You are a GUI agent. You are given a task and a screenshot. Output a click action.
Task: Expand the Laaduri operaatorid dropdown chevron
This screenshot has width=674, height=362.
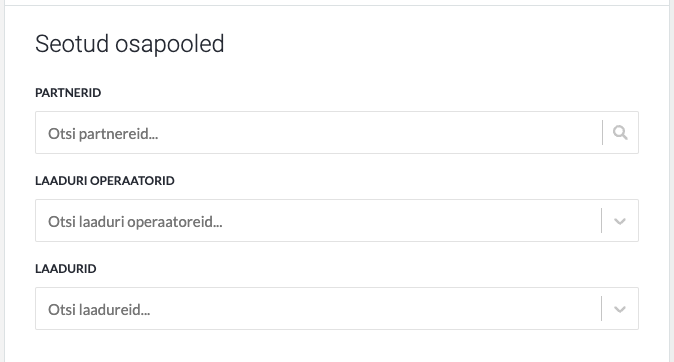[619, 221]
